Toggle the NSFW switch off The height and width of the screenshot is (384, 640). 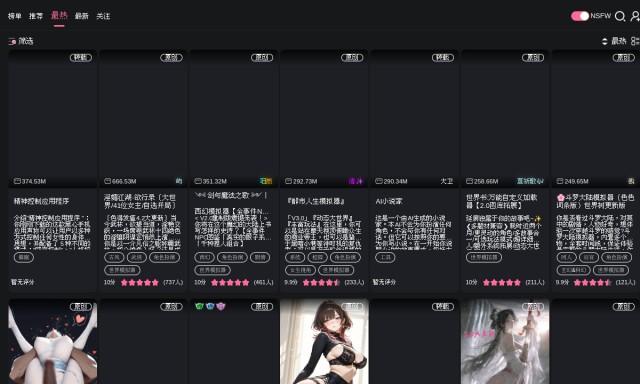coord(580,16)
